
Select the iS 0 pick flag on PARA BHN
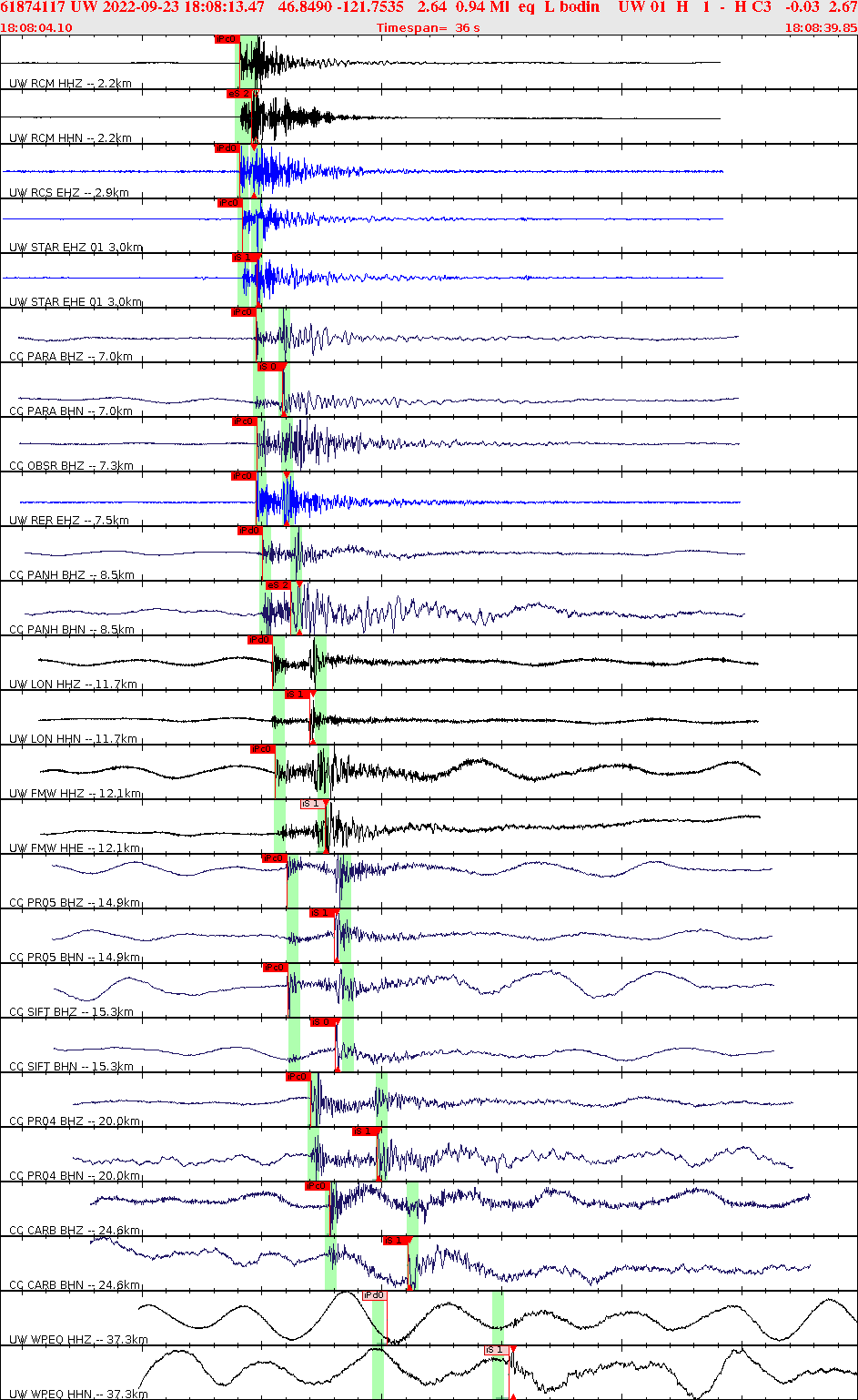pyautogui.click(x=270, y=368)
